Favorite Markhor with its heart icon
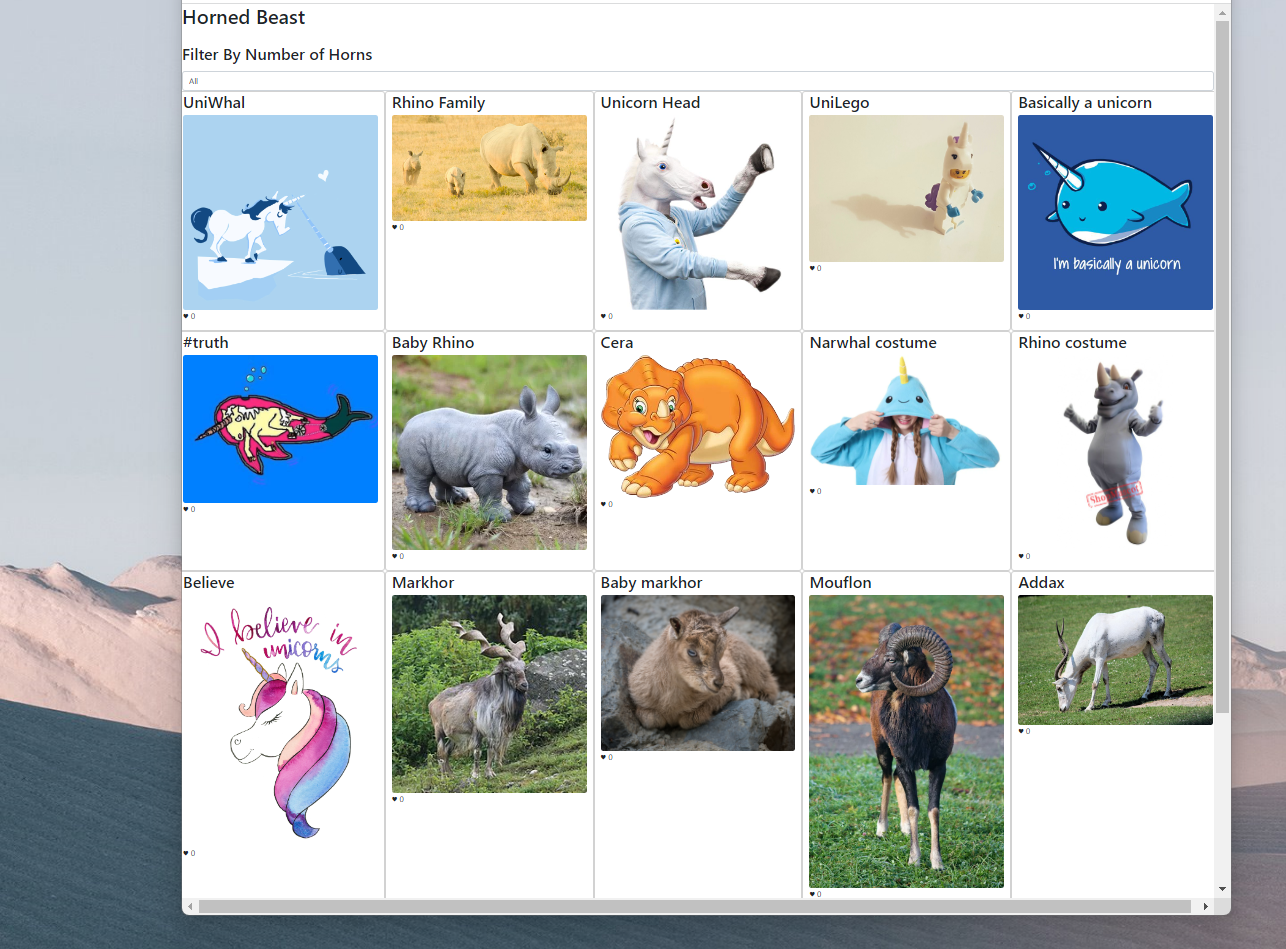The height and width of the screenshot is (949, 1286). pos(395,799)
